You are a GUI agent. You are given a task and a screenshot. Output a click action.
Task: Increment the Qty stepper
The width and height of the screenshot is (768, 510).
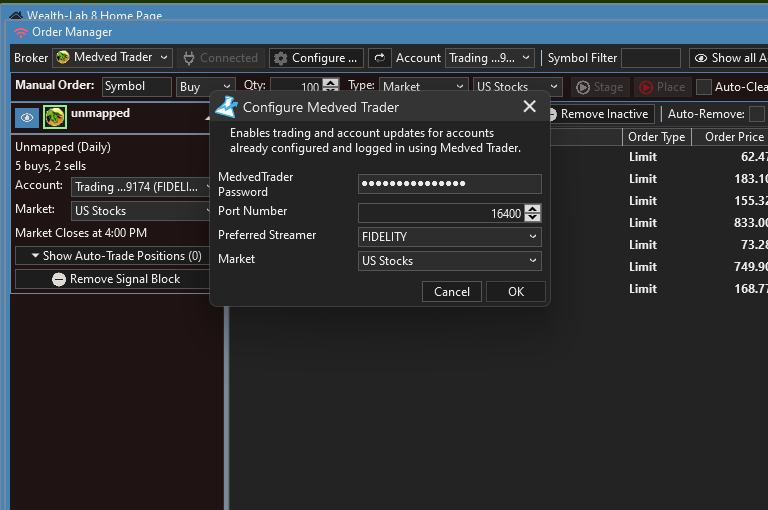pos(331,82)
